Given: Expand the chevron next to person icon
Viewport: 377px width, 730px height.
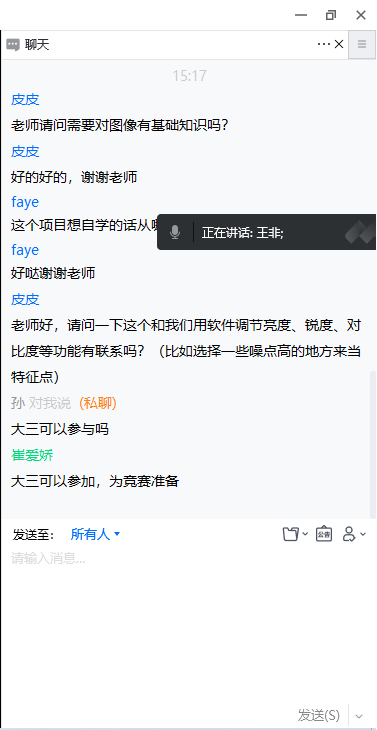Looking at the screenshot, I should pos(363,534).
